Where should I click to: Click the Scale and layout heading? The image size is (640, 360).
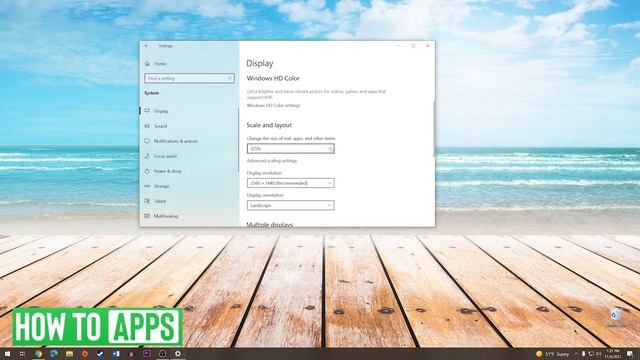click(269, 125)
